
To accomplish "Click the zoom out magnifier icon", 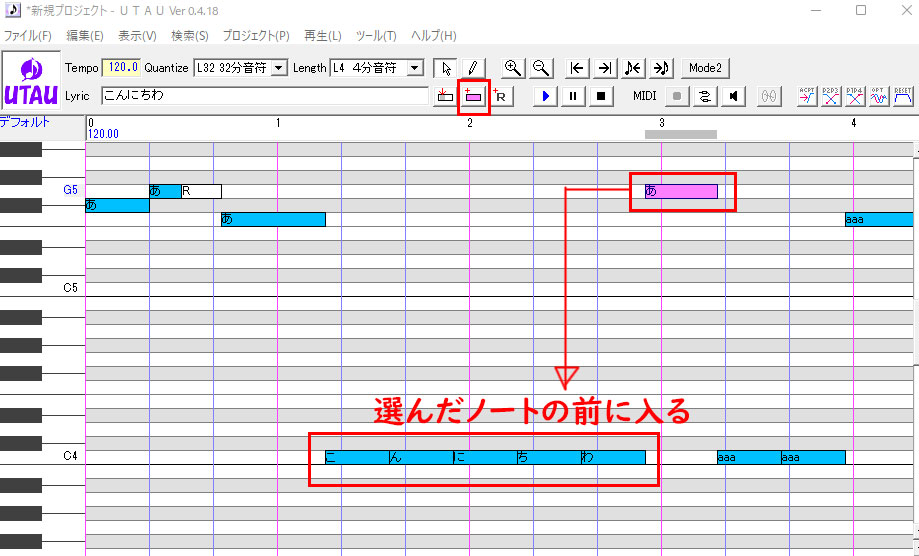I will tap(541, 68).
